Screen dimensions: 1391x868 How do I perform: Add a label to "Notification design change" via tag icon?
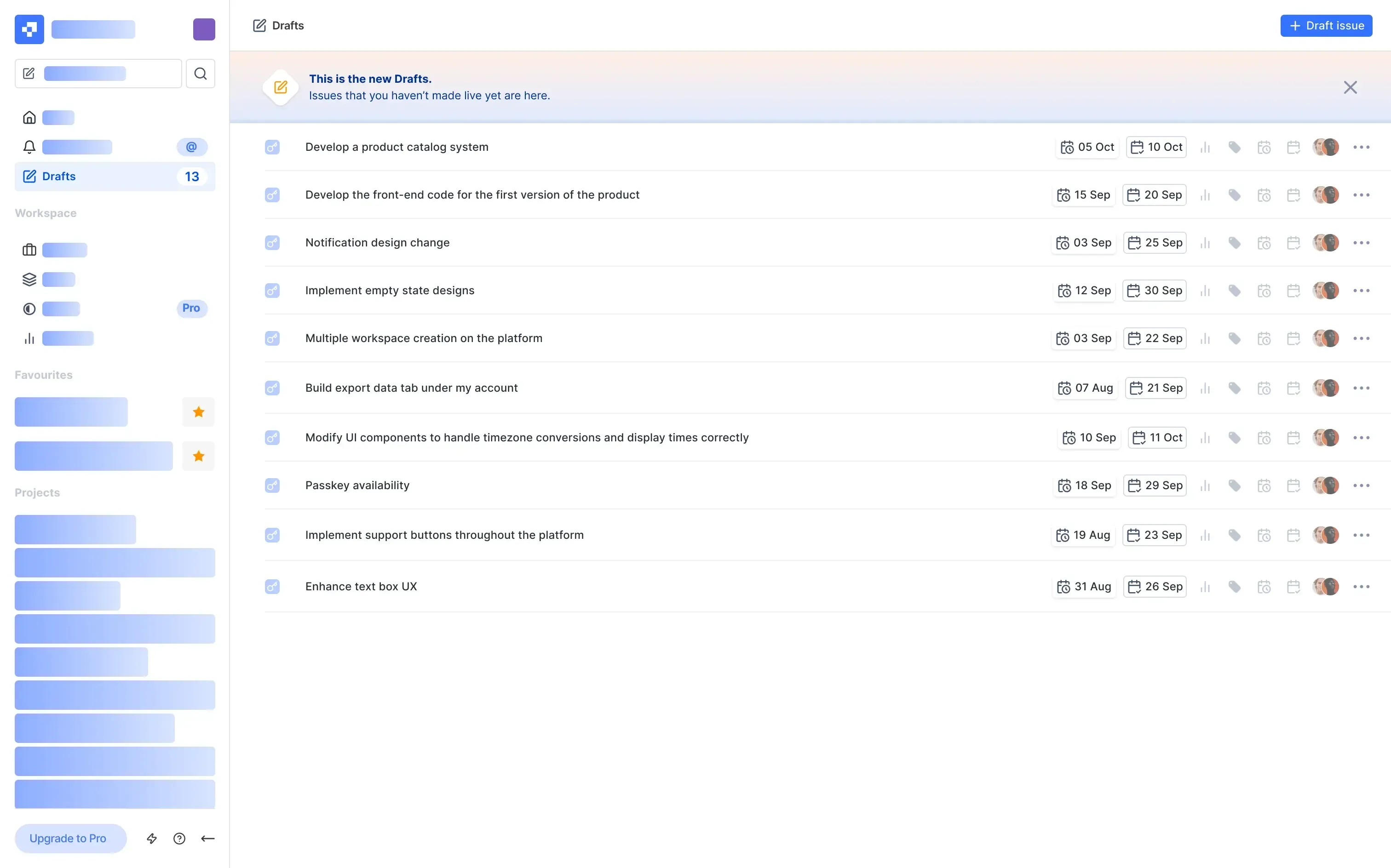coord(1234,242)
